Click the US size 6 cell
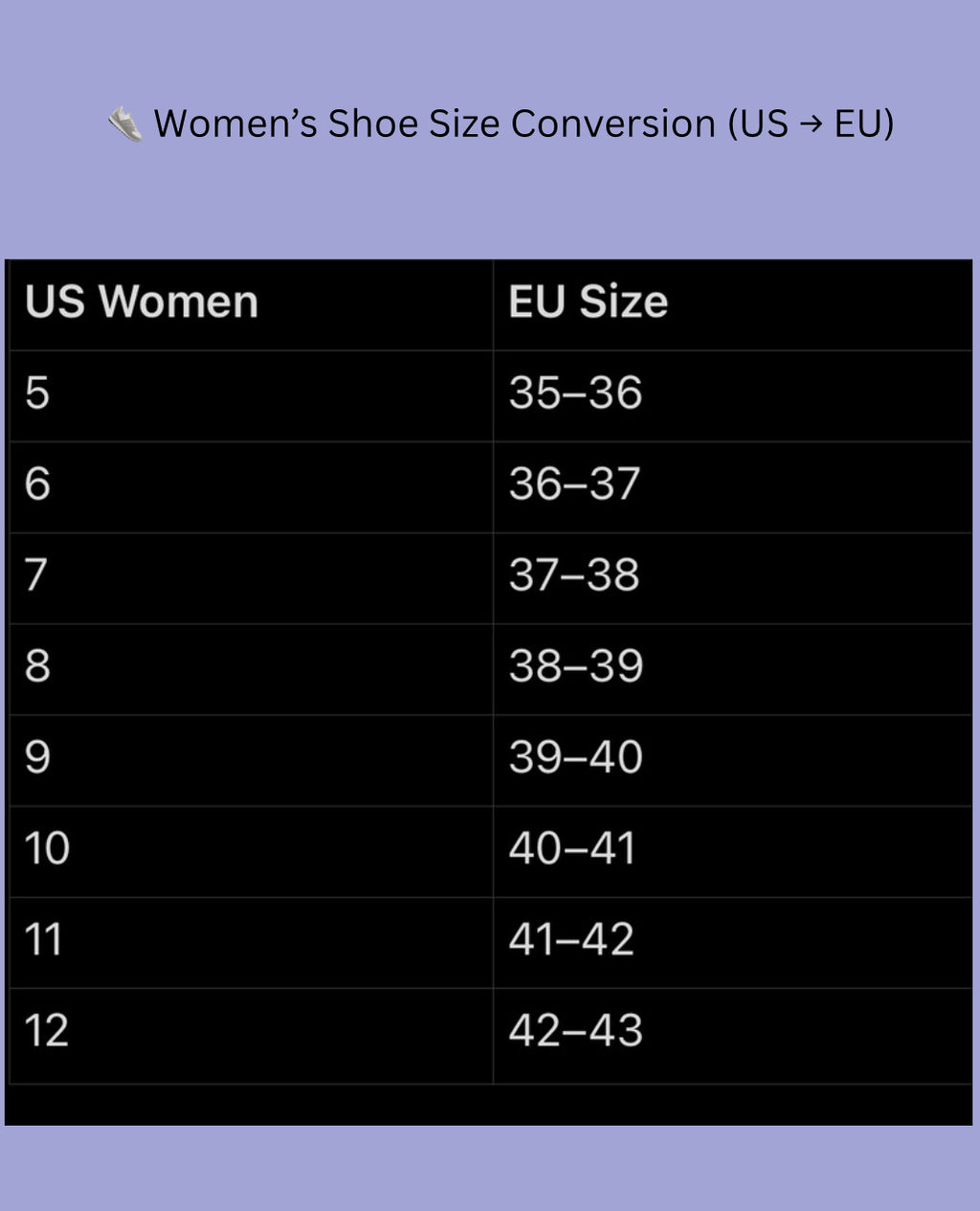Viewport: 980px width, 1211px height. pos(37,484)
